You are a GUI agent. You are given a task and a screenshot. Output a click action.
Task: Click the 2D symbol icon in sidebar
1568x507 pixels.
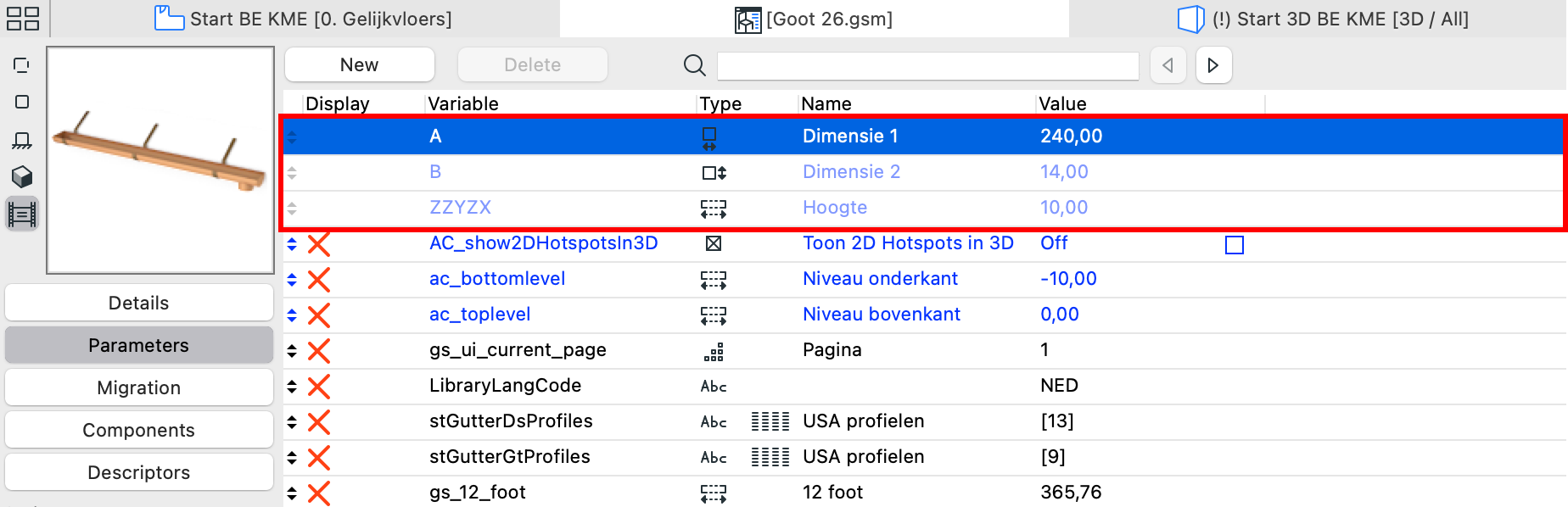[22, 102]
